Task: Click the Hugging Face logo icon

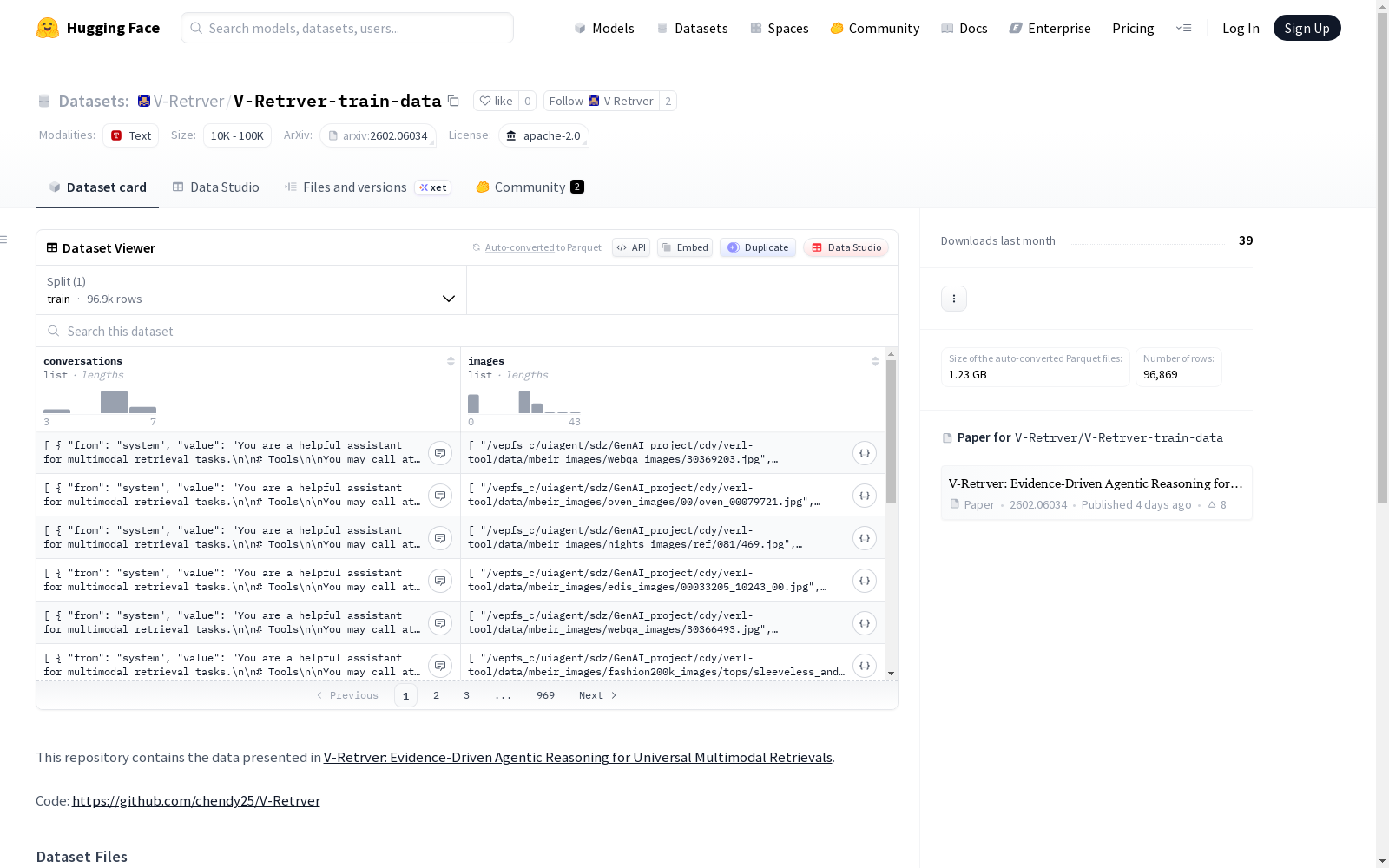Action: click(48, 28)
